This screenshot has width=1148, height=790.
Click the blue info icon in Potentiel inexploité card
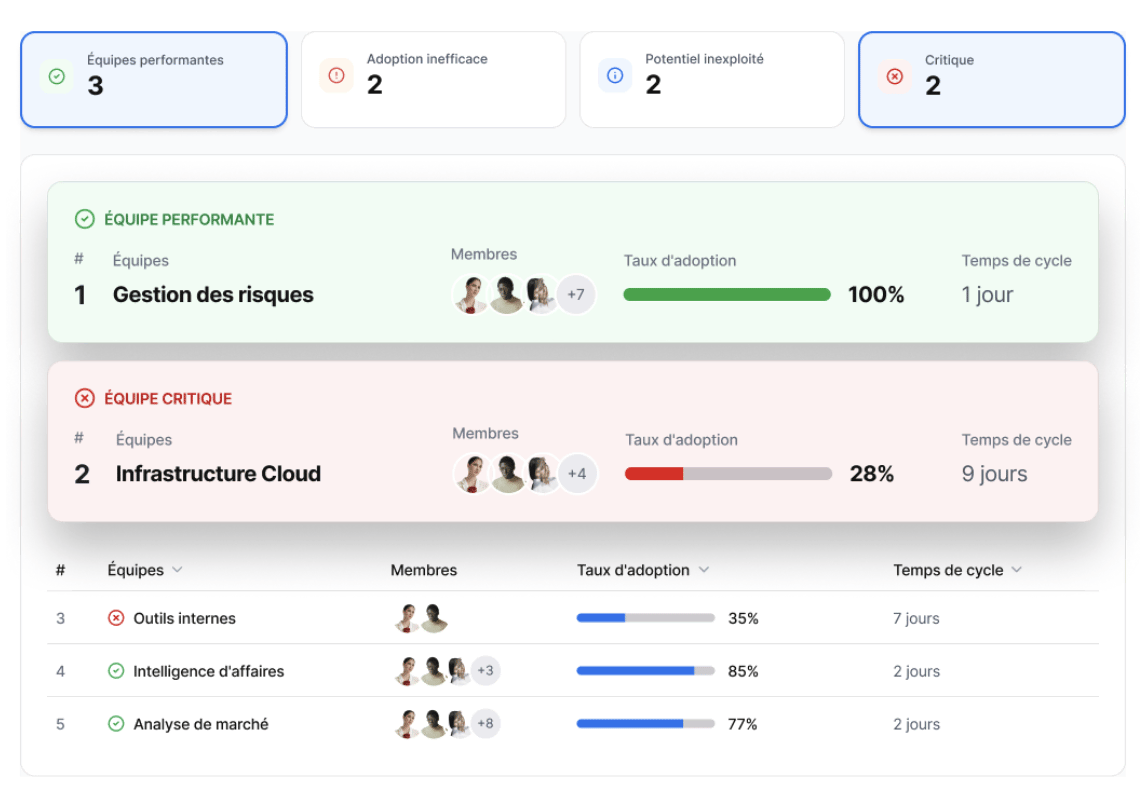615,76
